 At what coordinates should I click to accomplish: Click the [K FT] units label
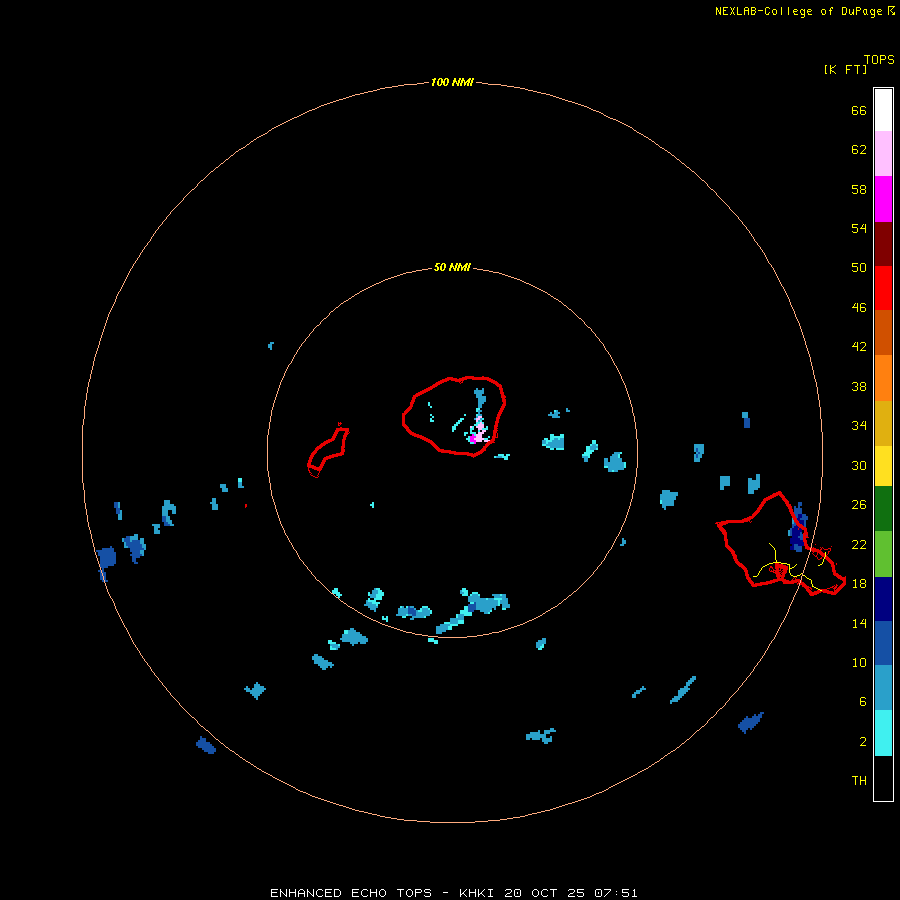tap(845, 69)
